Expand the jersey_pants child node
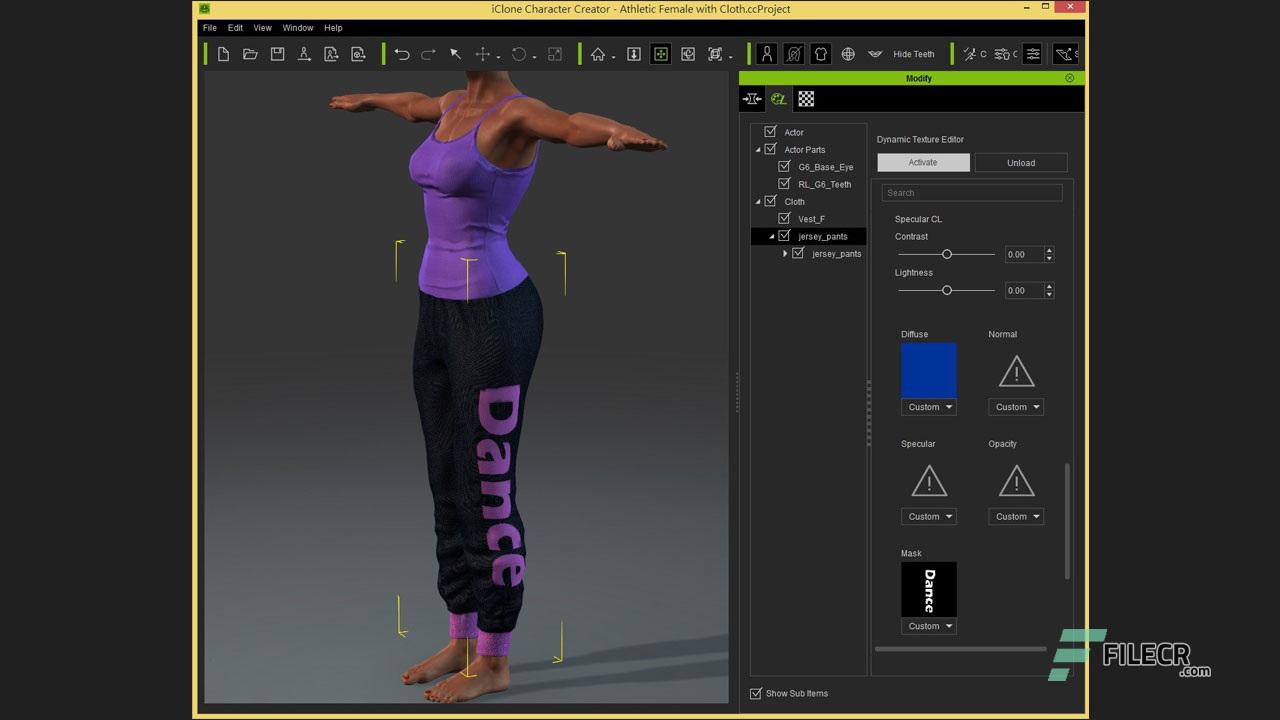 coord(785,253)
